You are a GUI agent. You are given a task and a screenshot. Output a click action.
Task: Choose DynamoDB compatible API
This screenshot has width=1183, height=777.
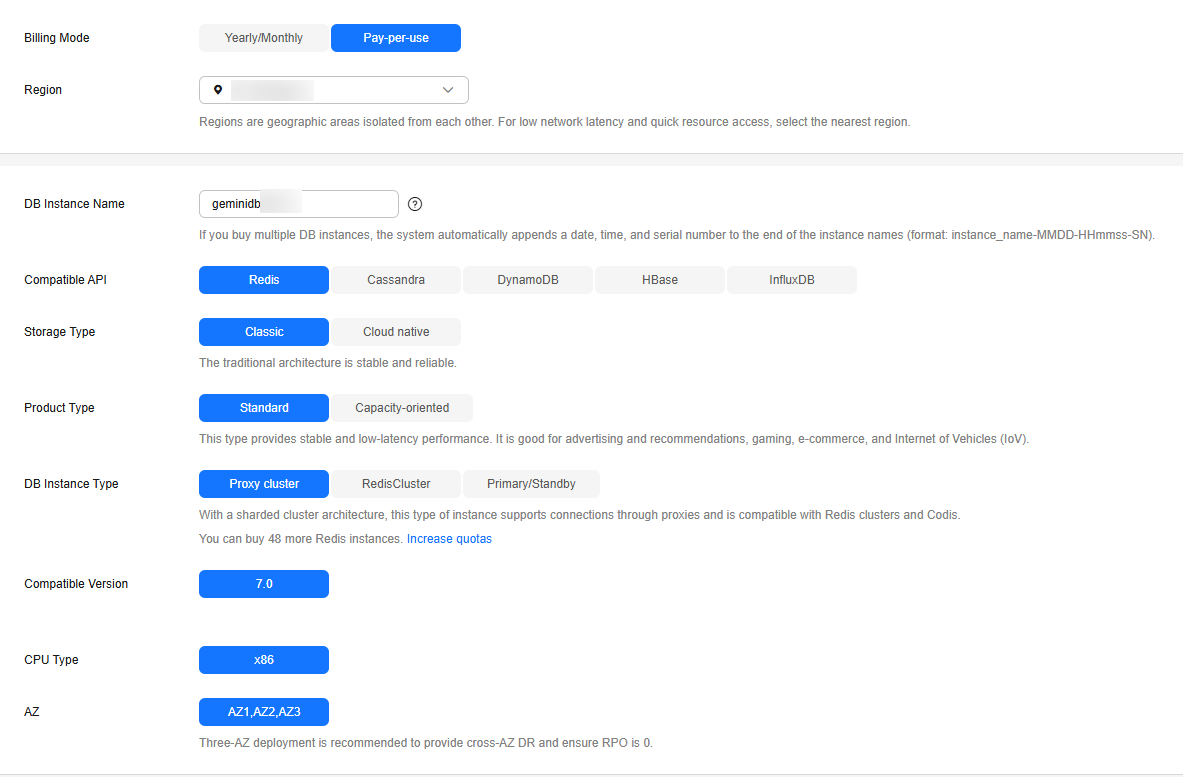point(528,280)
